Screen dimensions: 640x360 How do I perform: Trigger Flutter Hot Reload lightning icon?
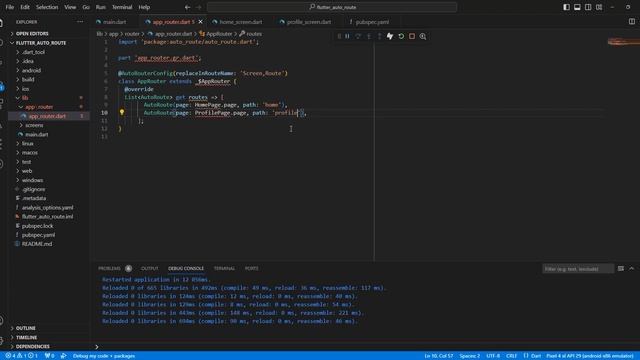[390, 36]
